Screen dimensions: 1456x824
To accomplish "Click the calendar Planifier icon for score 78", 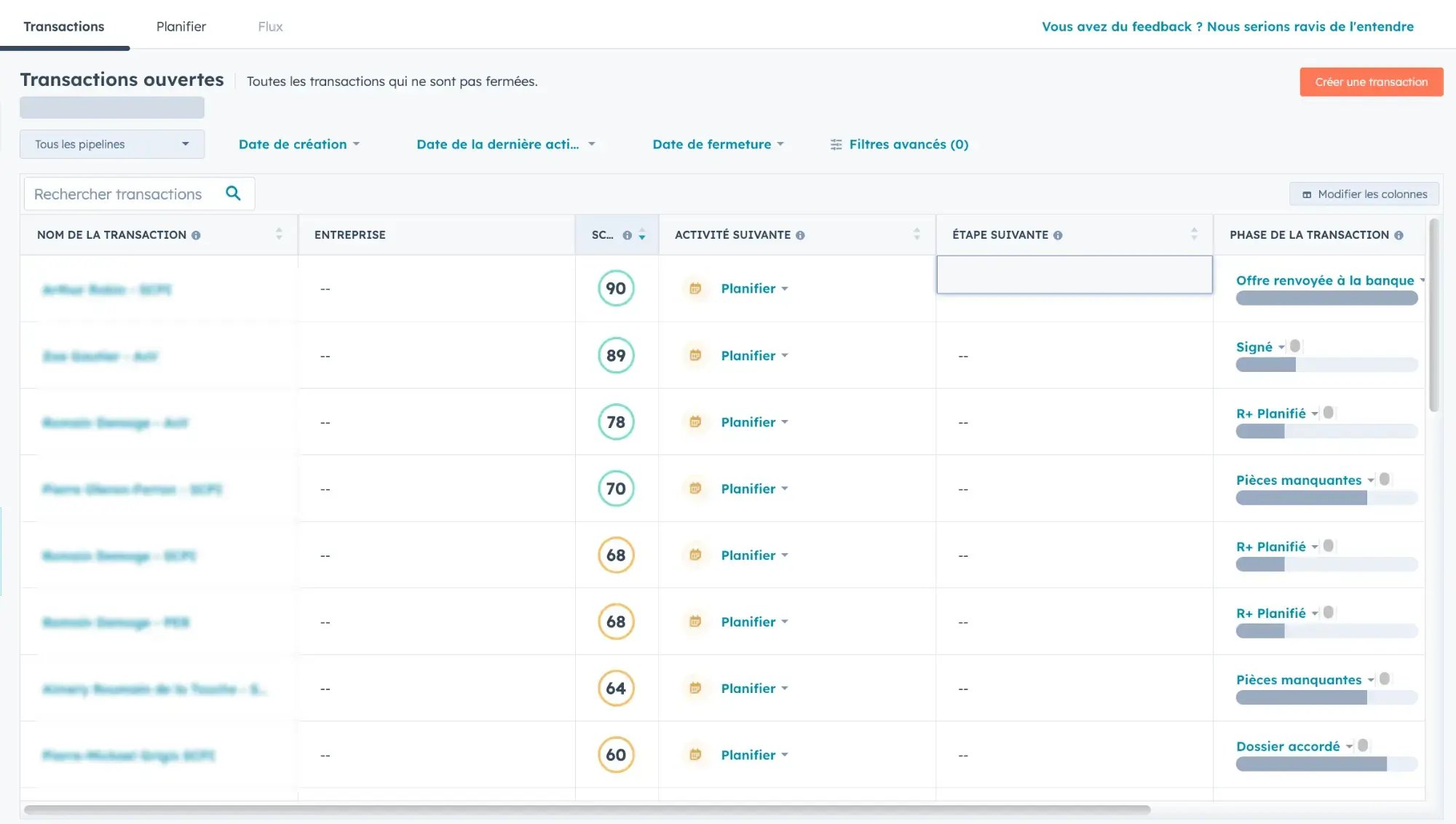I will (x=695, y=421).
